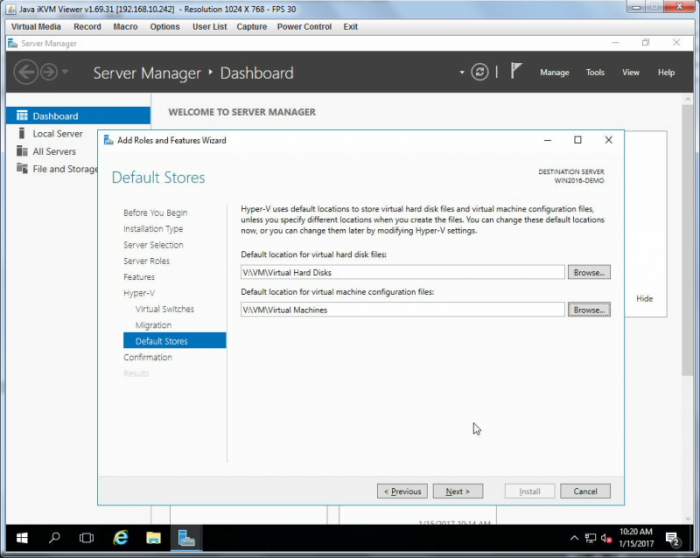Cancel the Add Roles and Features Wizard
The width and height of the screenshot is (700, 558).
(585, 491)
